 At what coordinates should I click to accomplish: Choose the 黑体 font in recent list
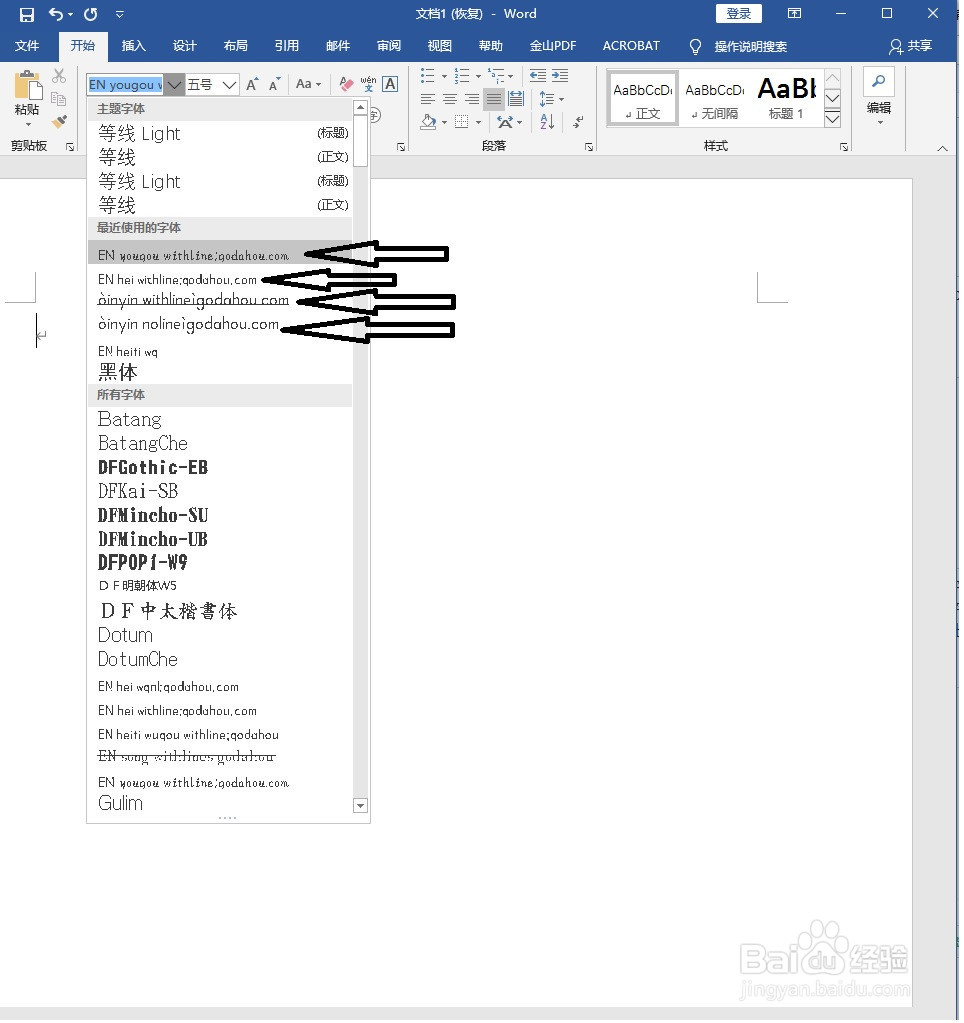click(220, 373)
